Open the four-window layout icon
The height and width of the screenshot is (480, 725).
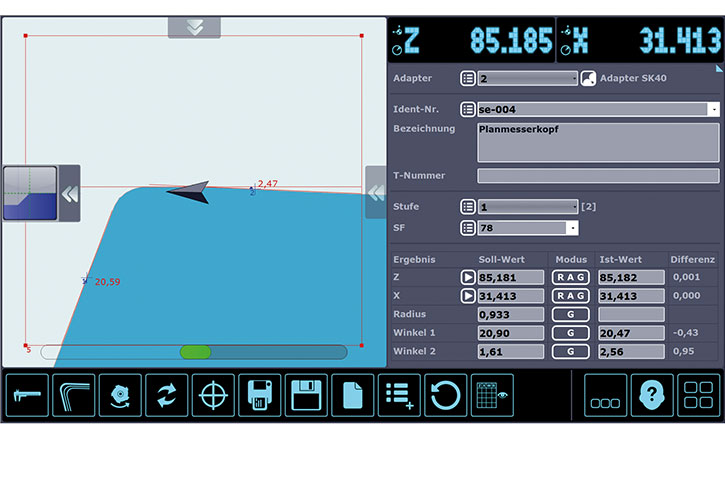tap(698, 395)
